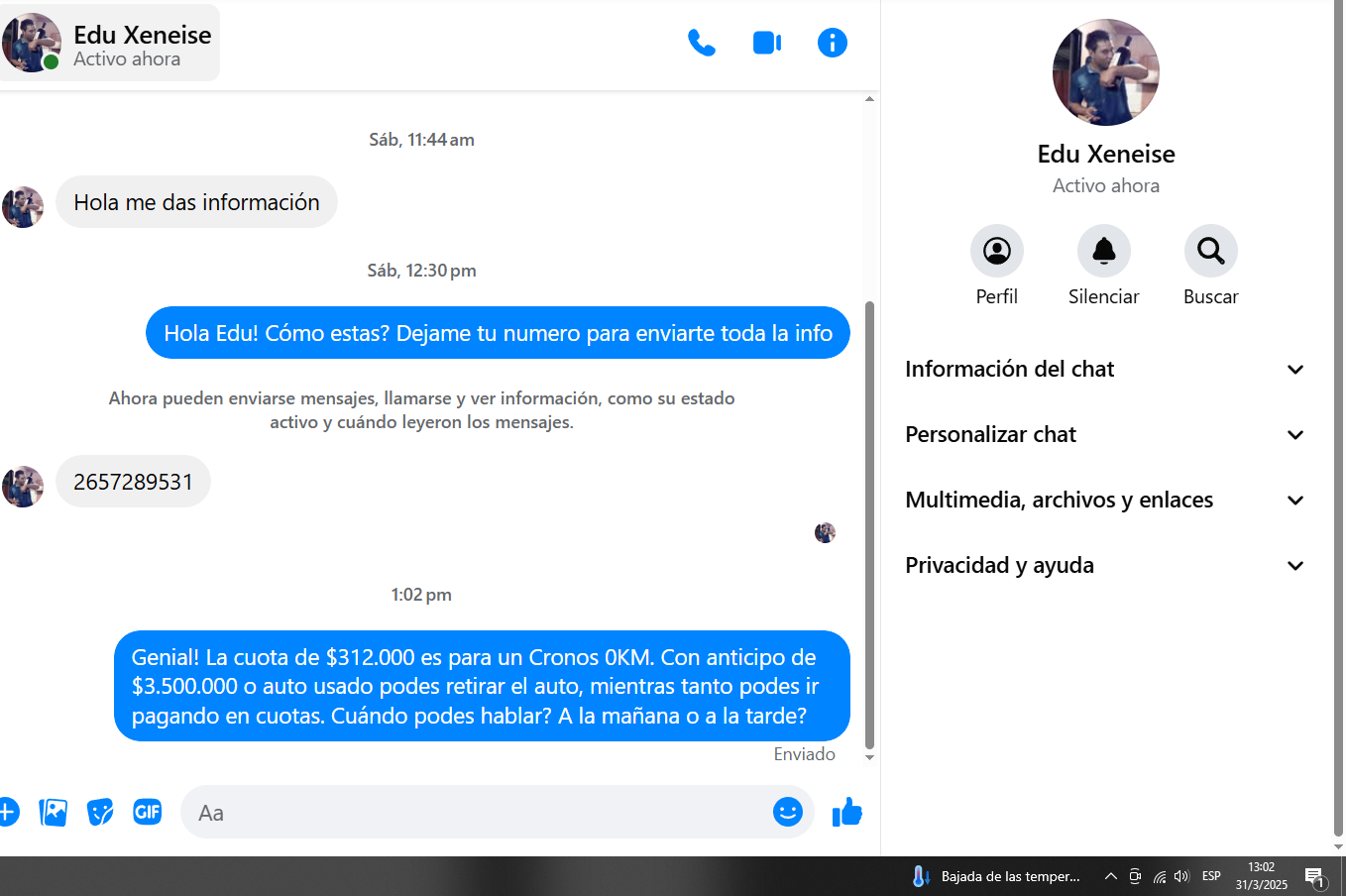Image resolution: width=1346 pixels, height=896 pixels.
Task: Click the "Enviado" delivery status
Action: point(805,754)
